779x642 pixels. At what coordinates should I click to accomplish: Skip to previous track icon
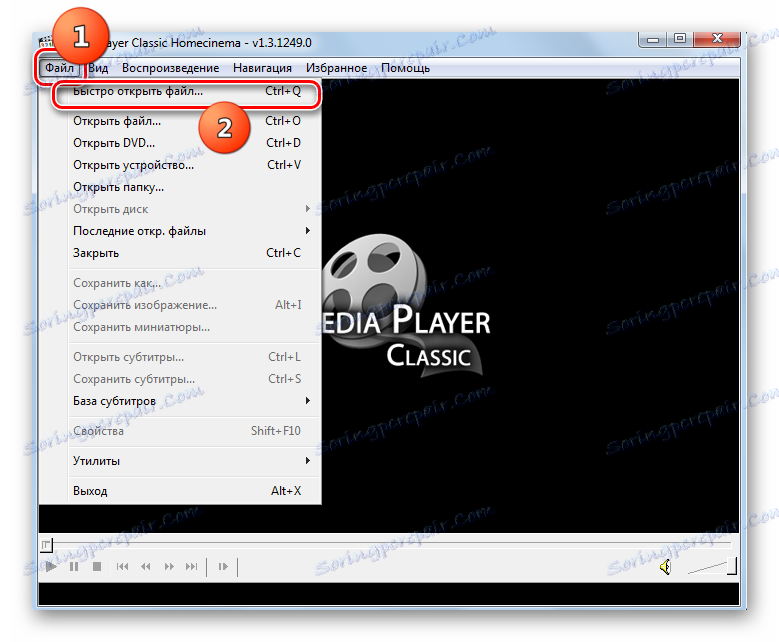122,566
